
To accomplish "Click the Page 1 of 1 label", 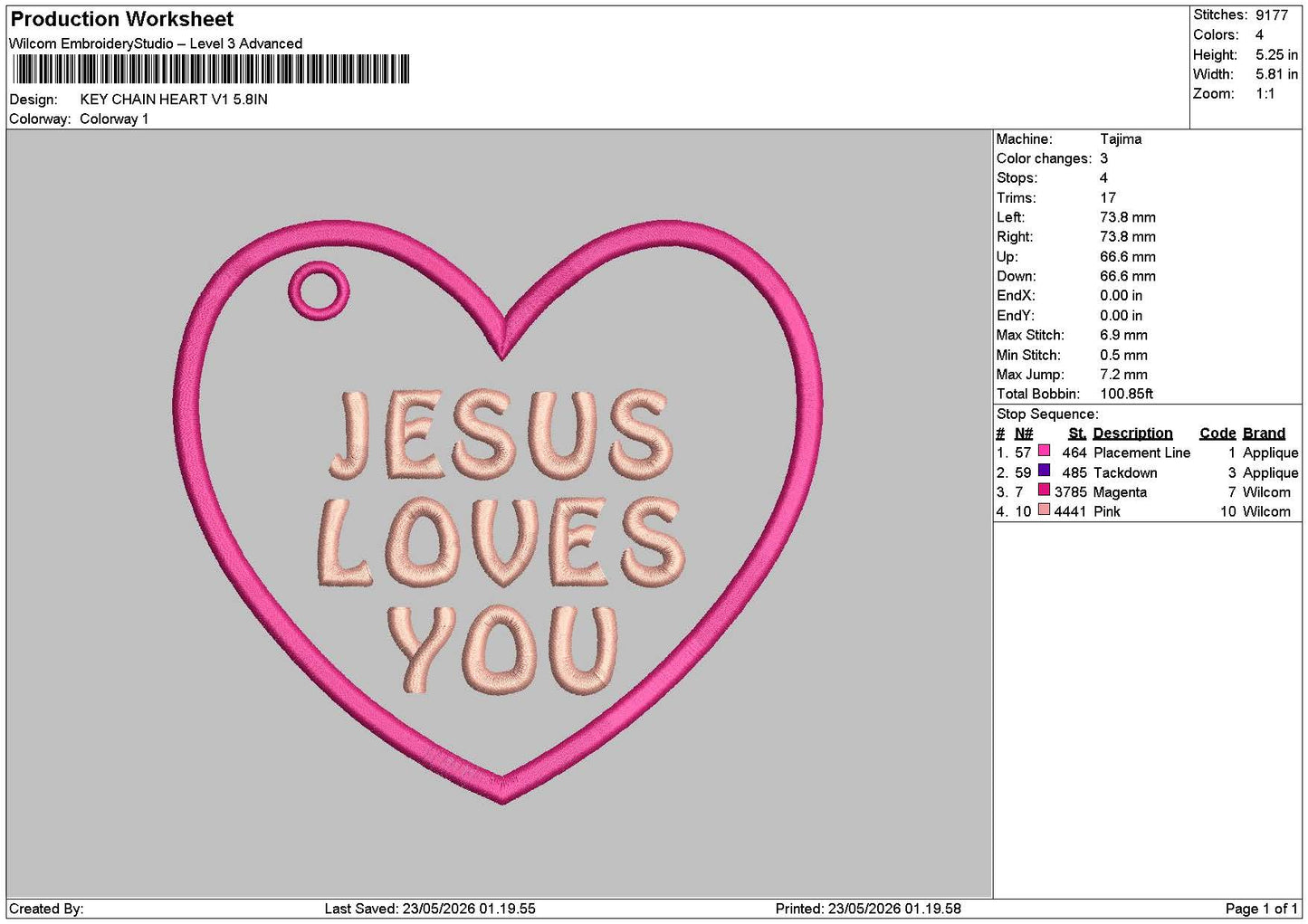I will (1262, 909).
